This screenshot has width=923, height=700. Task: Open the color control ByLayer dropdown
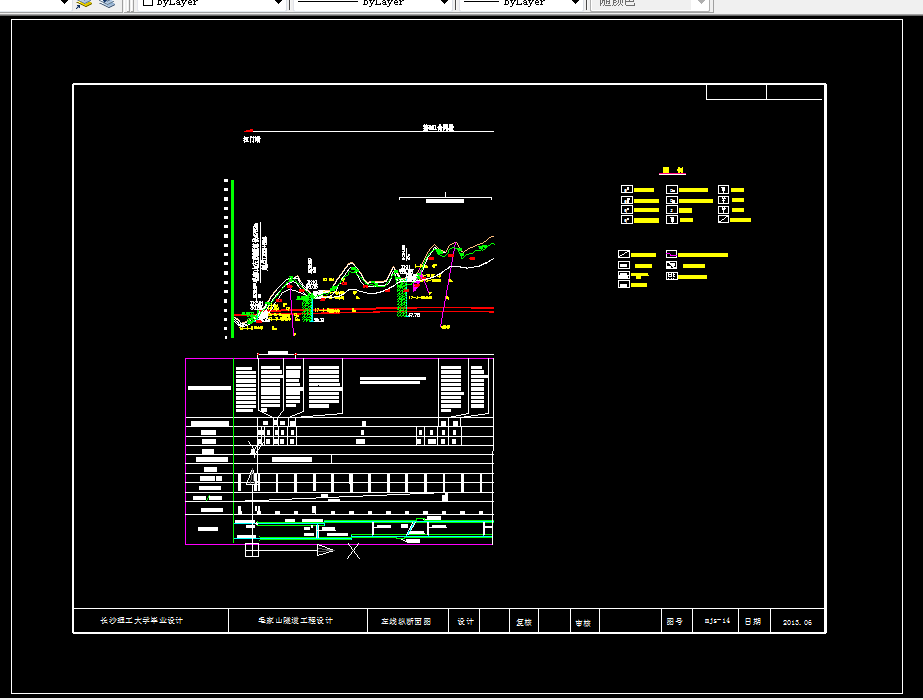coord(212,3)
